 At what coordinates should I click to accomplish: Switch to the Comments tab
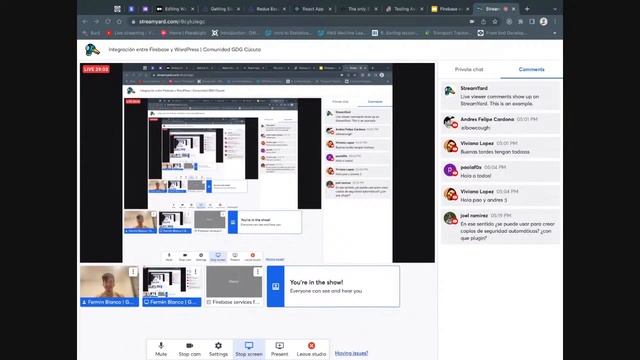pos(531,69)
